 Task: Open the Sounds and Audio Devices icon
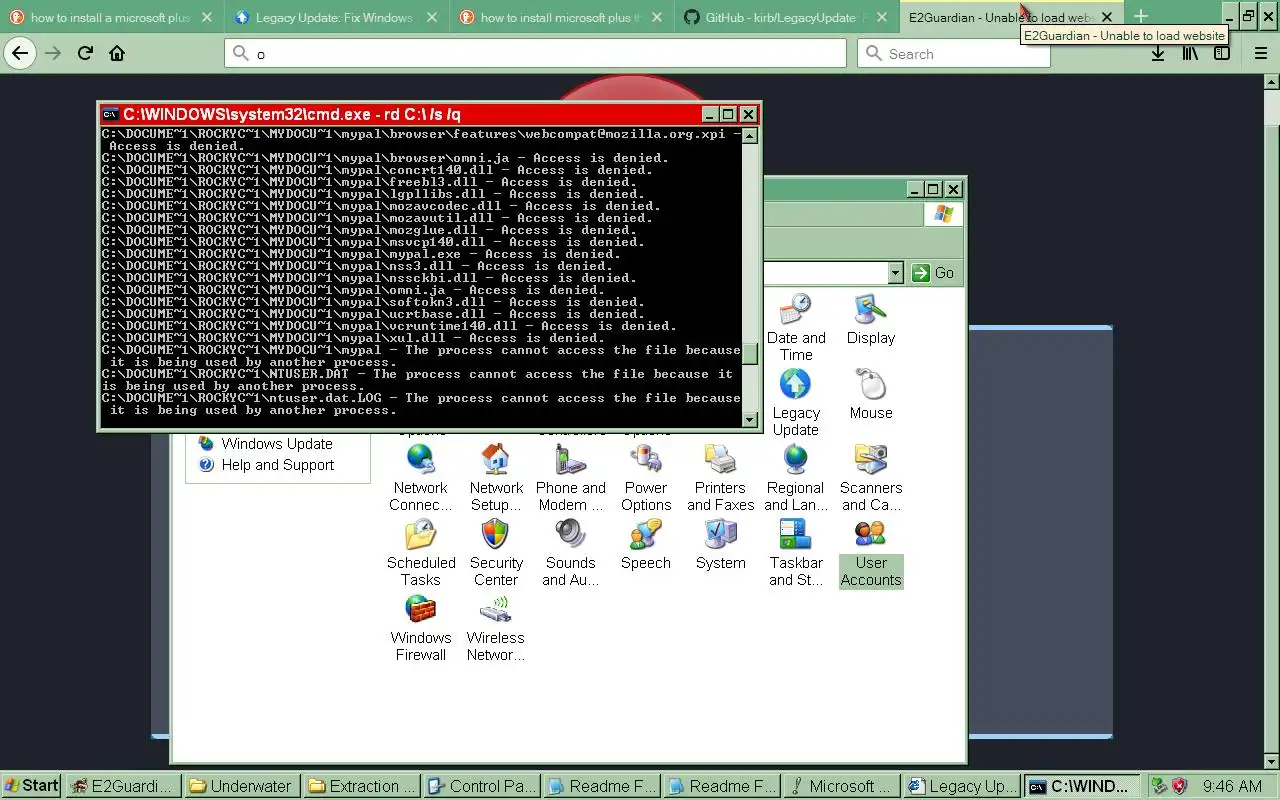pyautogui.click(x=571, y=553)
